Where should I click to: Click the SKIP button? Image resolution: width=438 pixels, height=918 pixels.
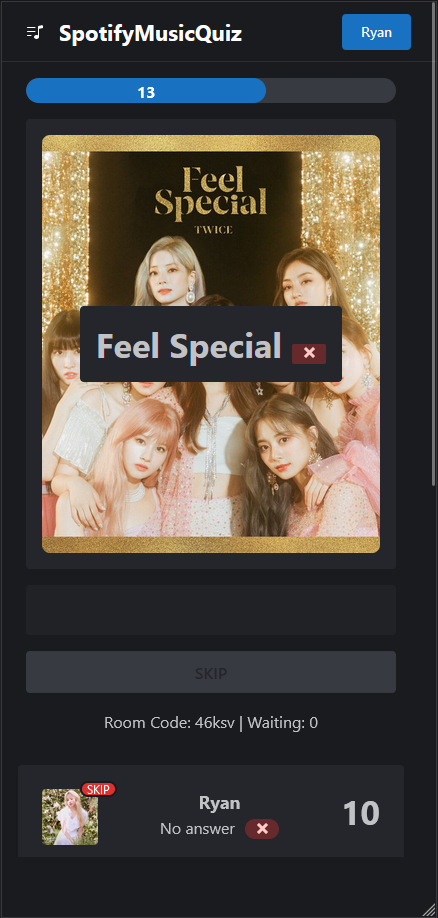click(x=211, y=672)
